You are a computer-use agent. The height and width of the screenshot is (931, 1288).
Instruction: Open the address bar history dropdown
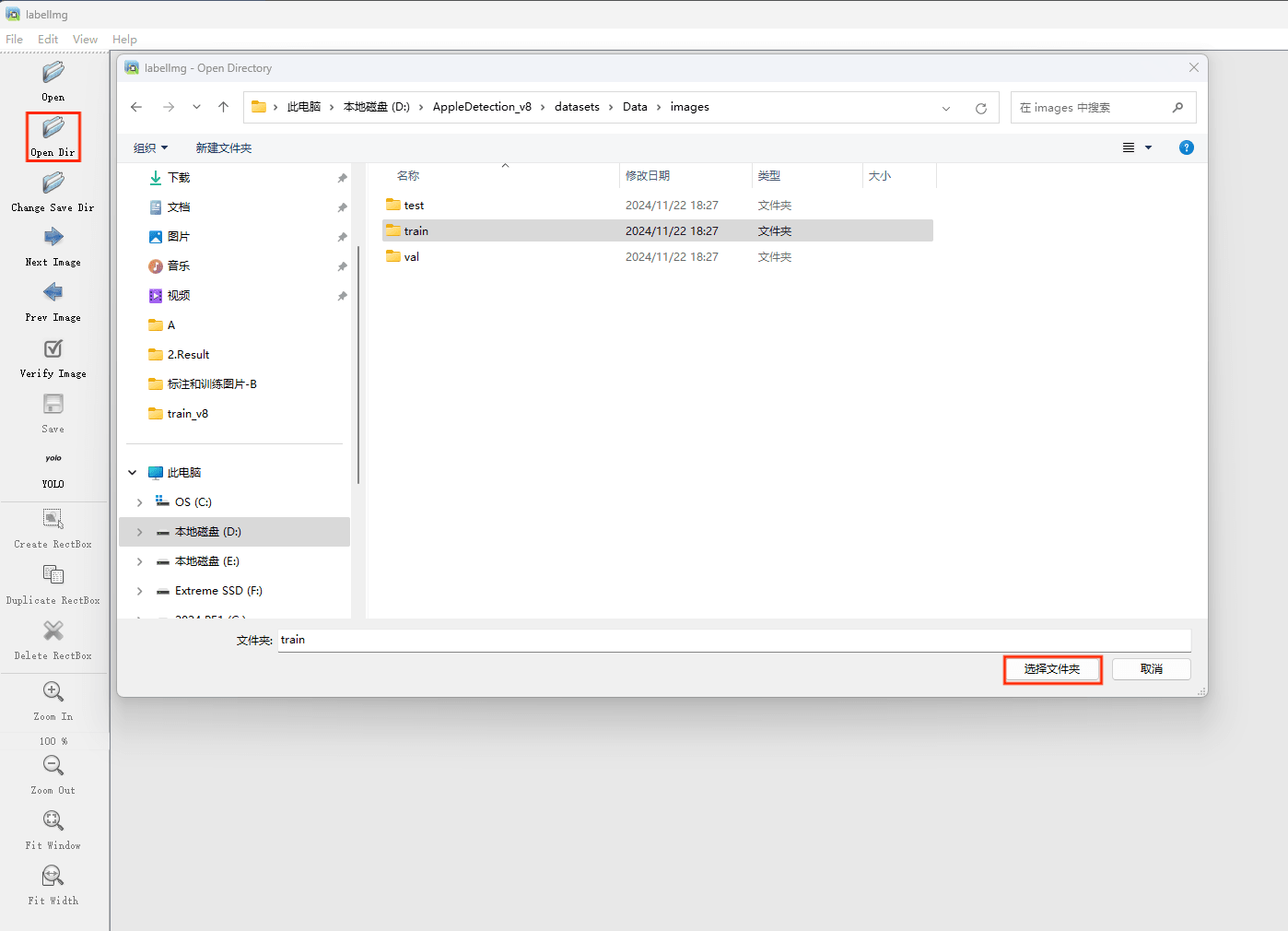pyautogui.click(x=946, y=108)
